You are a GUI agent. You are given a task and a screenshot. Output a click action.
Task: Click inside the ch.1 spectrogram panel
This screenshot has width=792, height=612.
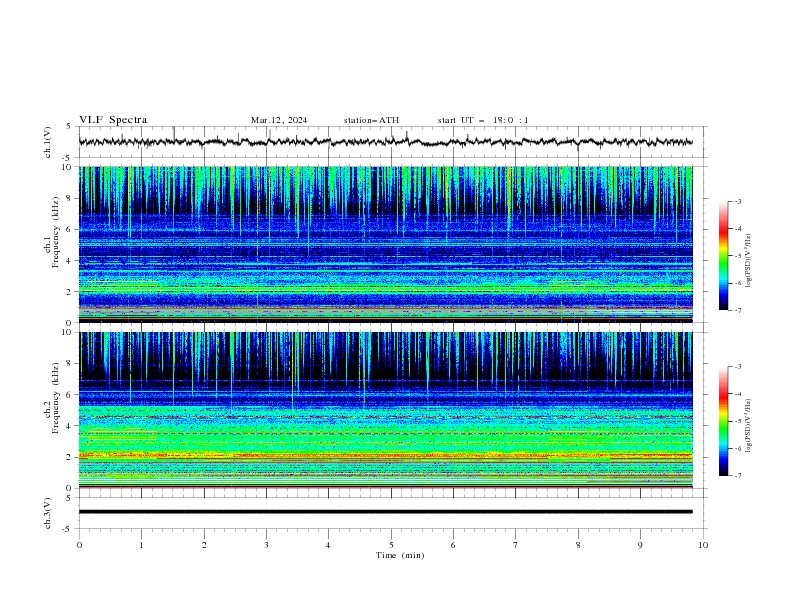tap(385, 244)
